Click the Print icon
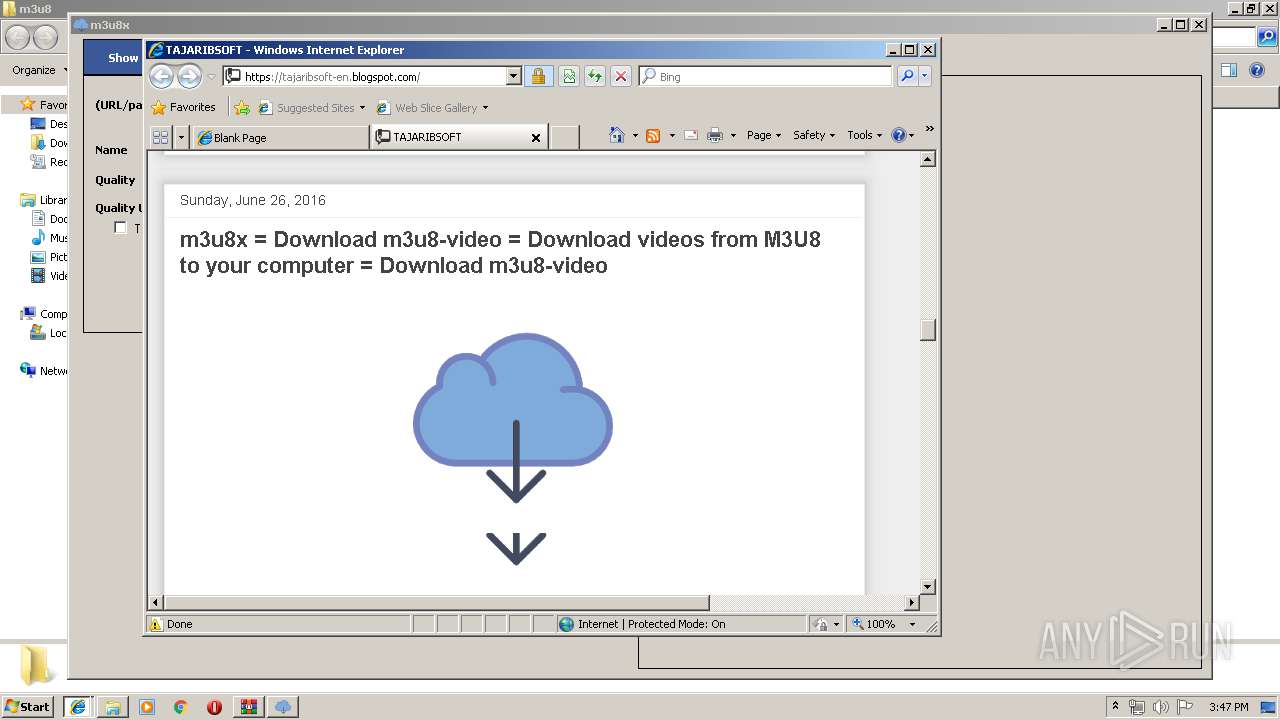1280x720 pixels. (x=715, y=135)
